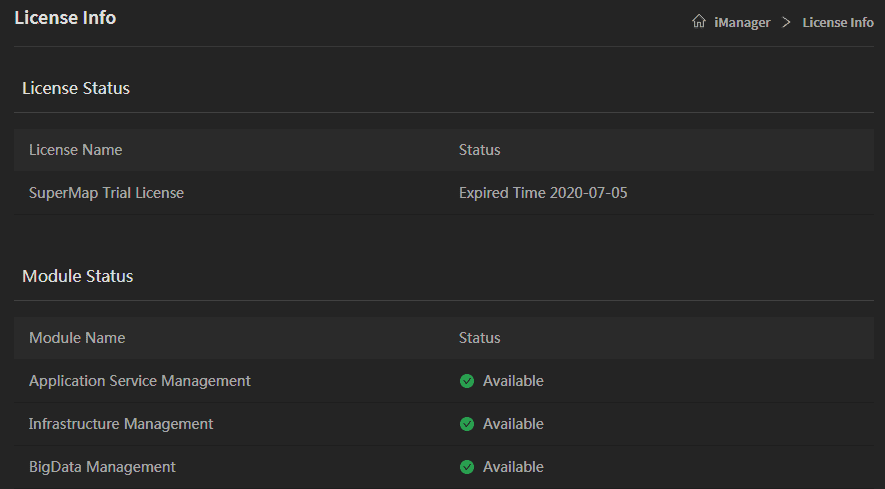Click the home icon in the breadcrumb
The height and width of the screenshot is (489, 885).
[x=699, y=22]
